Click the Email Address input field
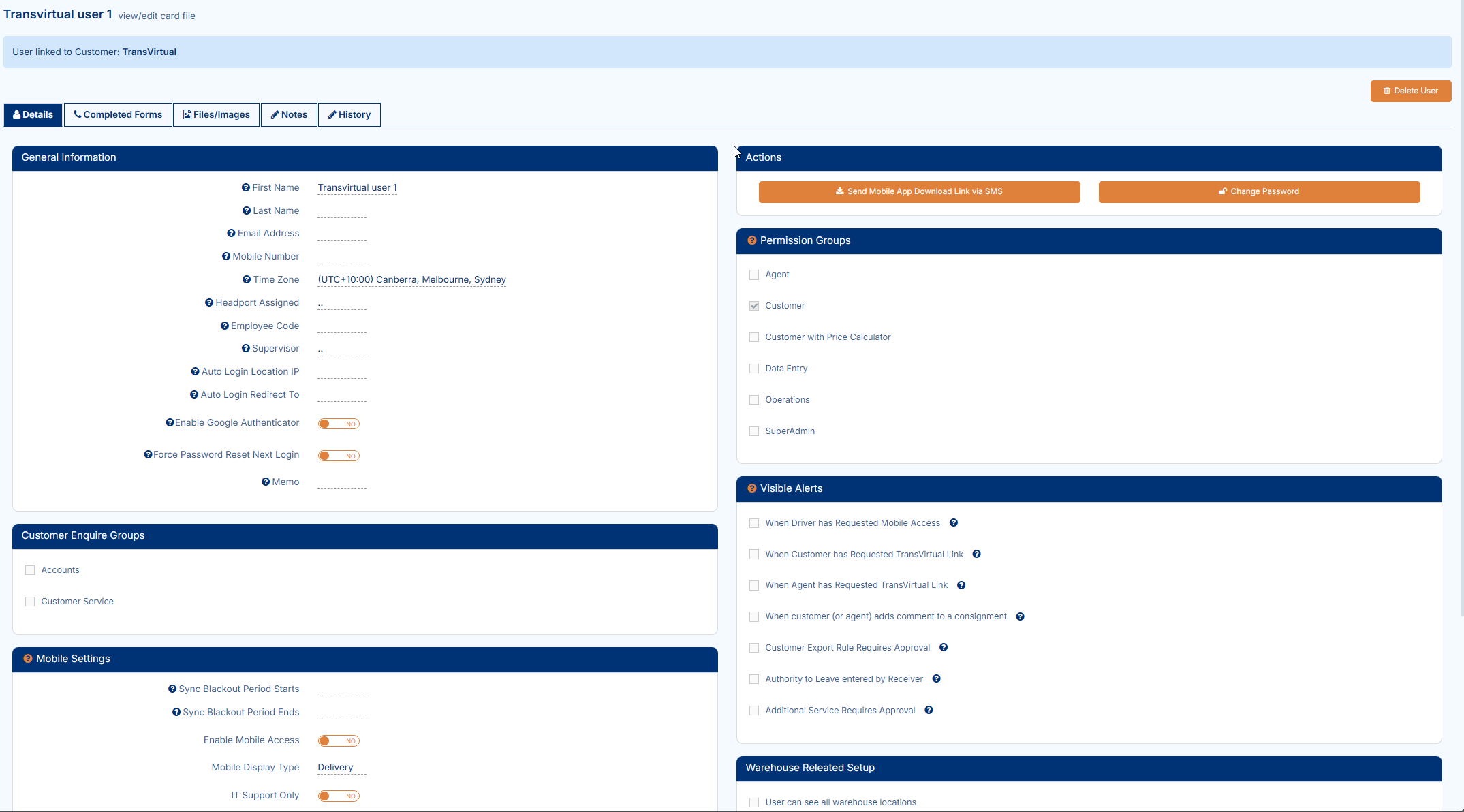1464x812 pixels. pos(341,234)
